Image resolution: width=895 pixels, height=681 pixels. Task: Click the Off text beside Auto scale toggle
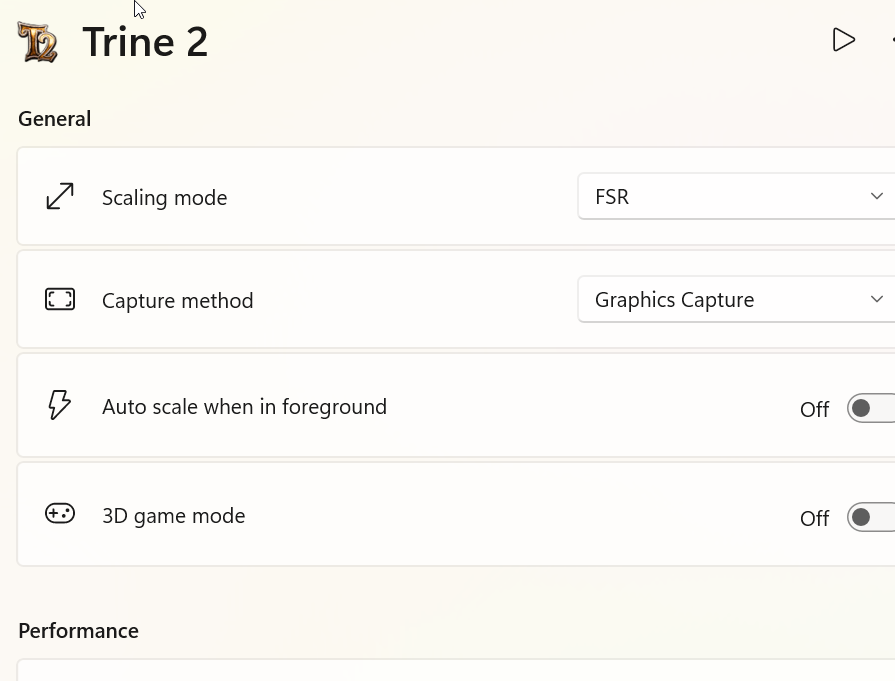[814, 409]
